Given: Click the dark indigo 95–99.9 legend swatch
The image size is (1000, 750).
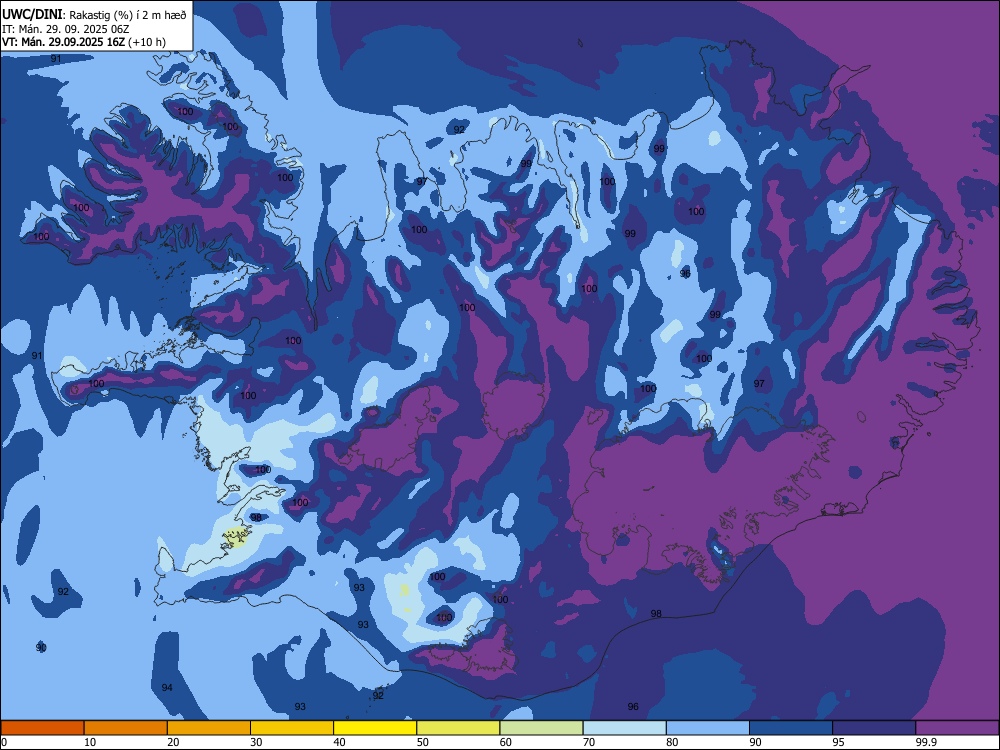Looking at the screenshot, I should 874,728.
